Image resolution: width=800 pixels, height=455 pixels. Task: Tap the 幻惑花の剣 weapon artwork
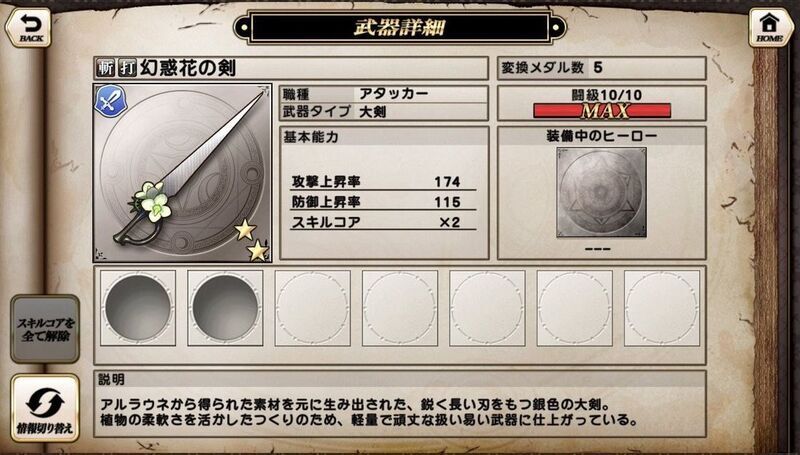pos(183,173)
